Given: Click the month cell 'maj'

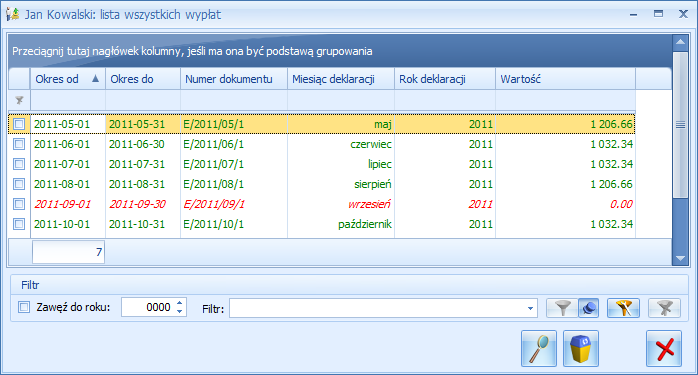Looking at the screenshot, I should pos(383,124).
